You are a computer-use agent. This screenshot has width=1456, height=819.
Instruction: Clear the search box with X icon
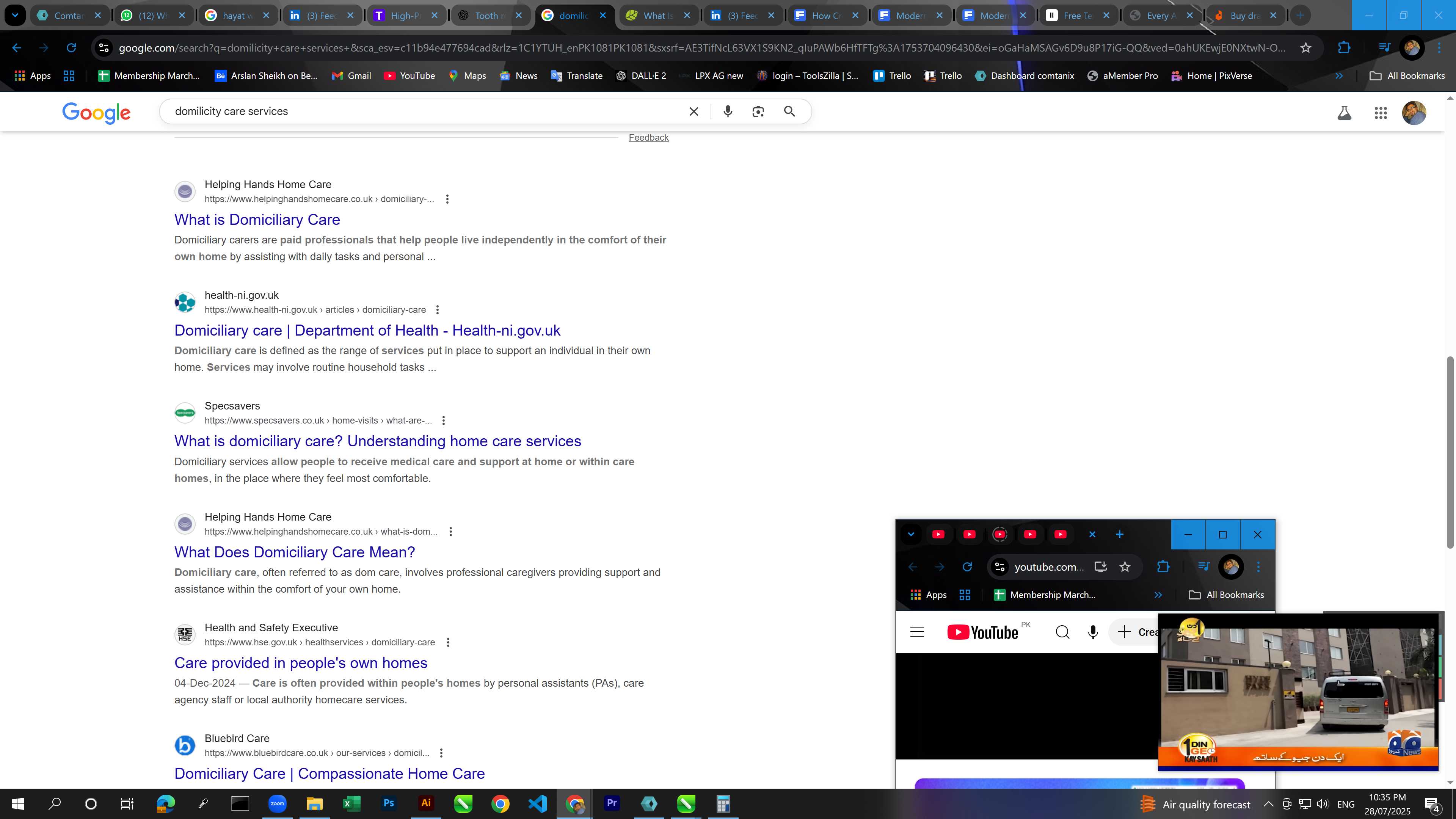point(693,111)
